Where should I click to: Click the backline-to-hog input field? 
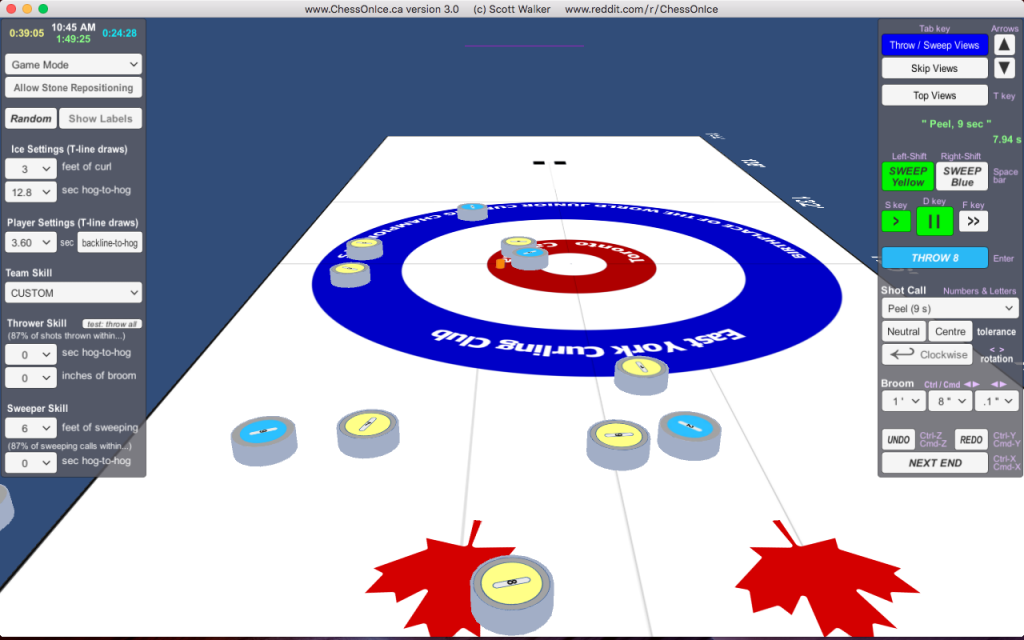pos(109,242)
